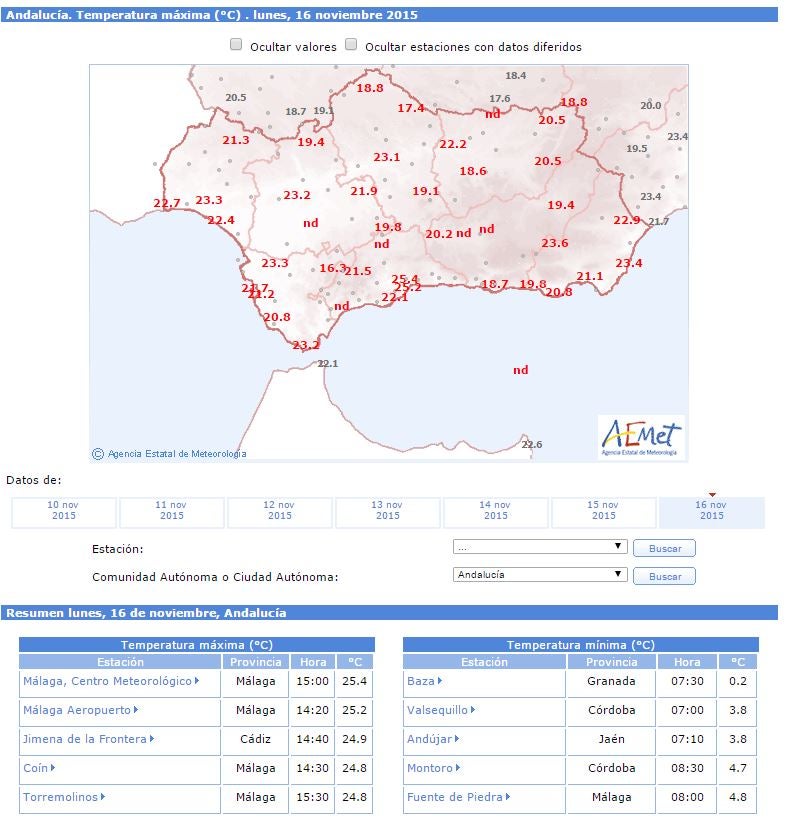
Task: Open the Jimena de la Frontera station link
Action: [85, 739]
